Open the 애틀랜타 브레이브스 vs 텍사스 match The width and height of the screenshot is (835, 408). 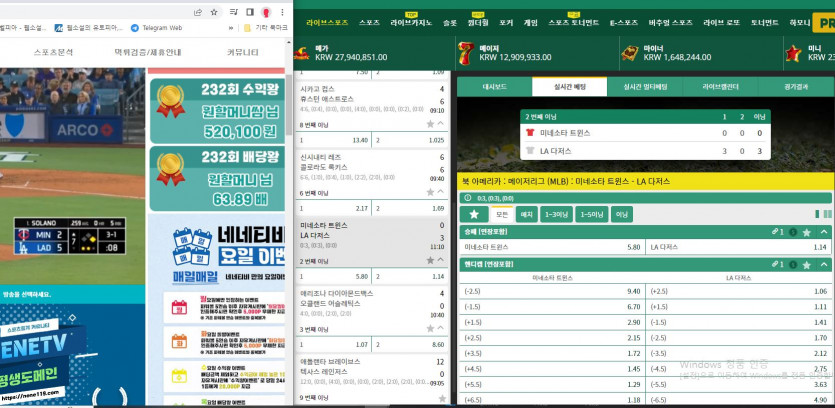point(372,372)
